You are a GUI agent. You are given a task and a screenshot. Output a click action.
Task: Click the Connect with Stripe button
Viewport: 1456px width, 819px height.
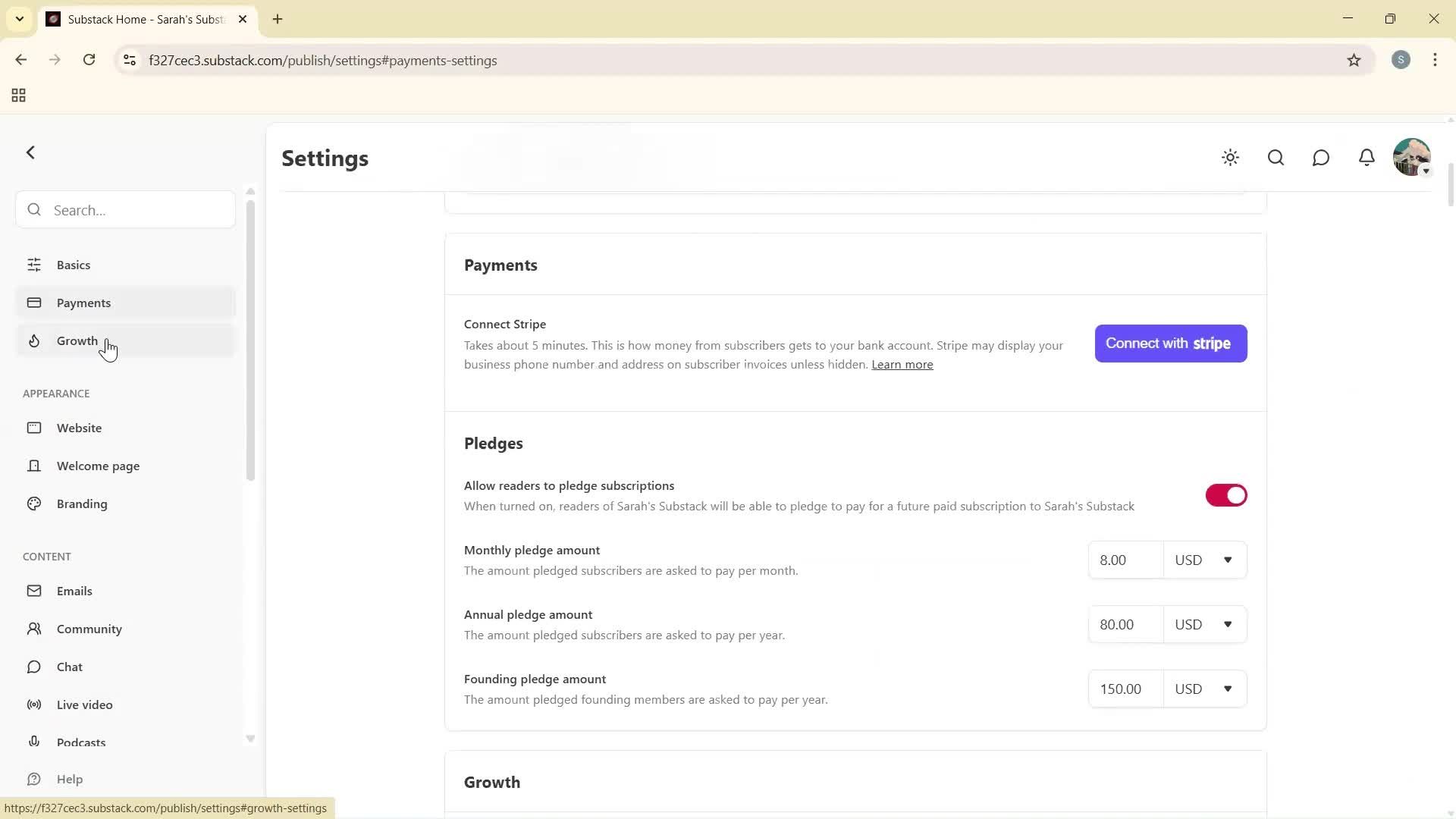click(x=1170, y=343)
